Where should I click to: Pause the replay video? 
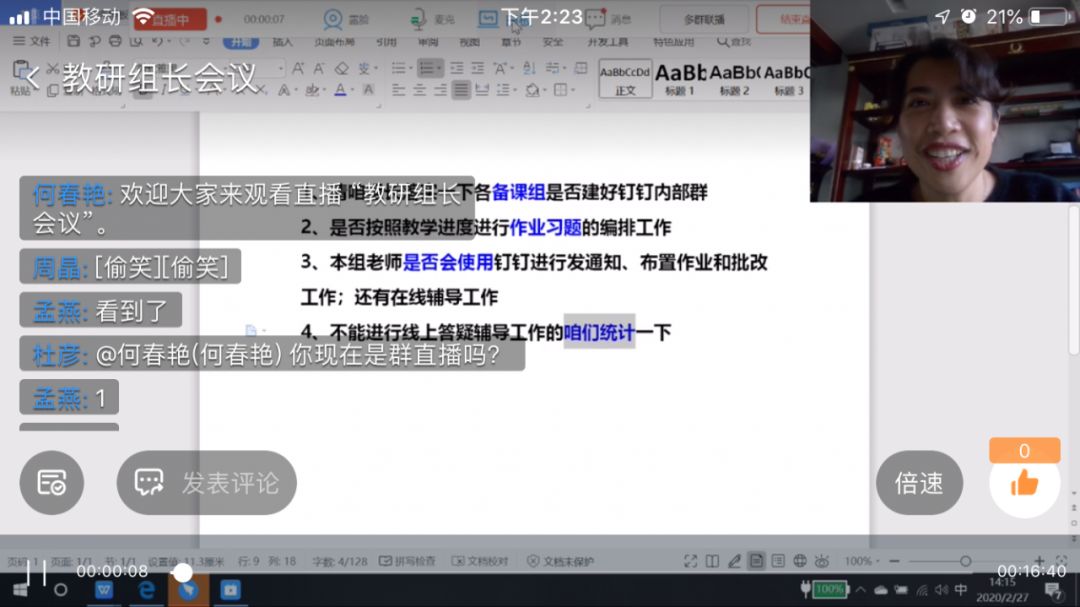coord(37,572)
